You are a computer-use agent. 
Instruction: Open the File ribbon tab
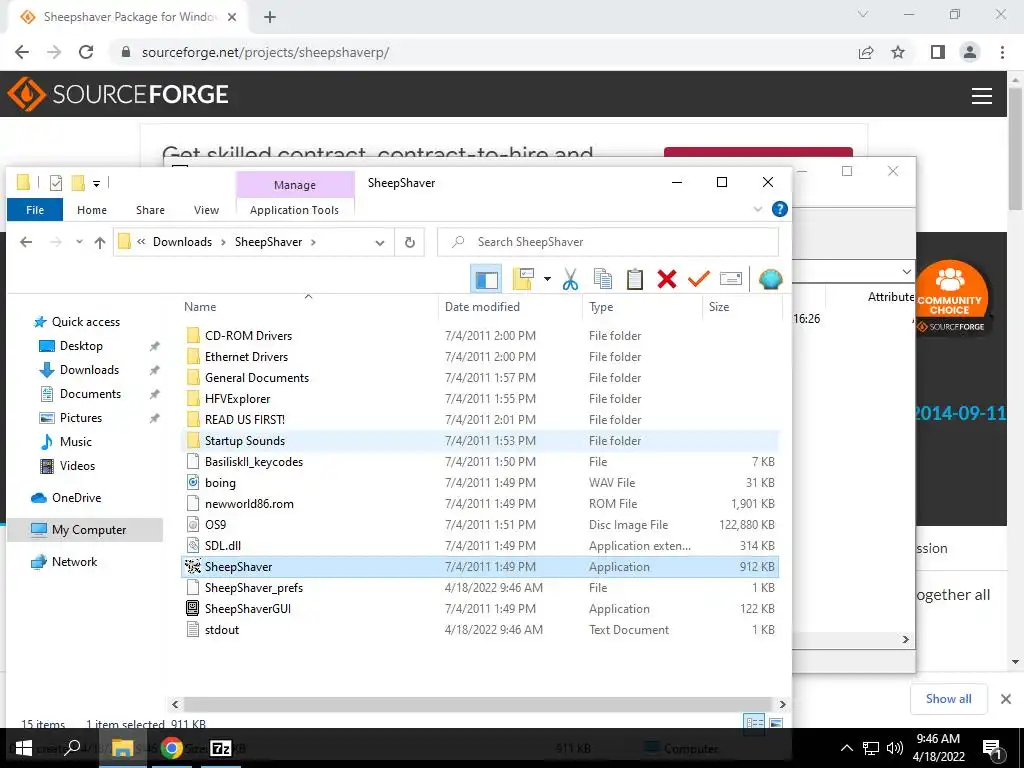click(35, 210)
